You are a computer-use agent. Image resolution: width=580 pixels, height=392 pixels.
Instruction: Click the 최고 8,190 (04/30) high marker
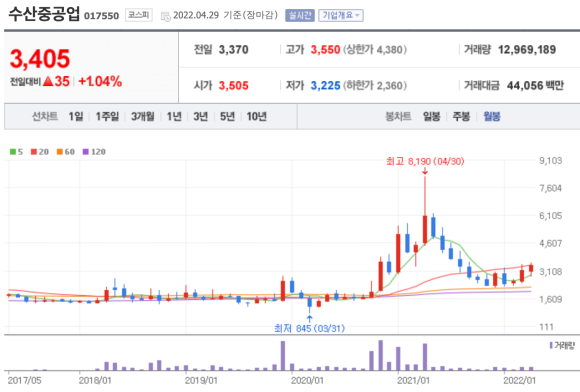pyautogui.click(x=425, y=162)
